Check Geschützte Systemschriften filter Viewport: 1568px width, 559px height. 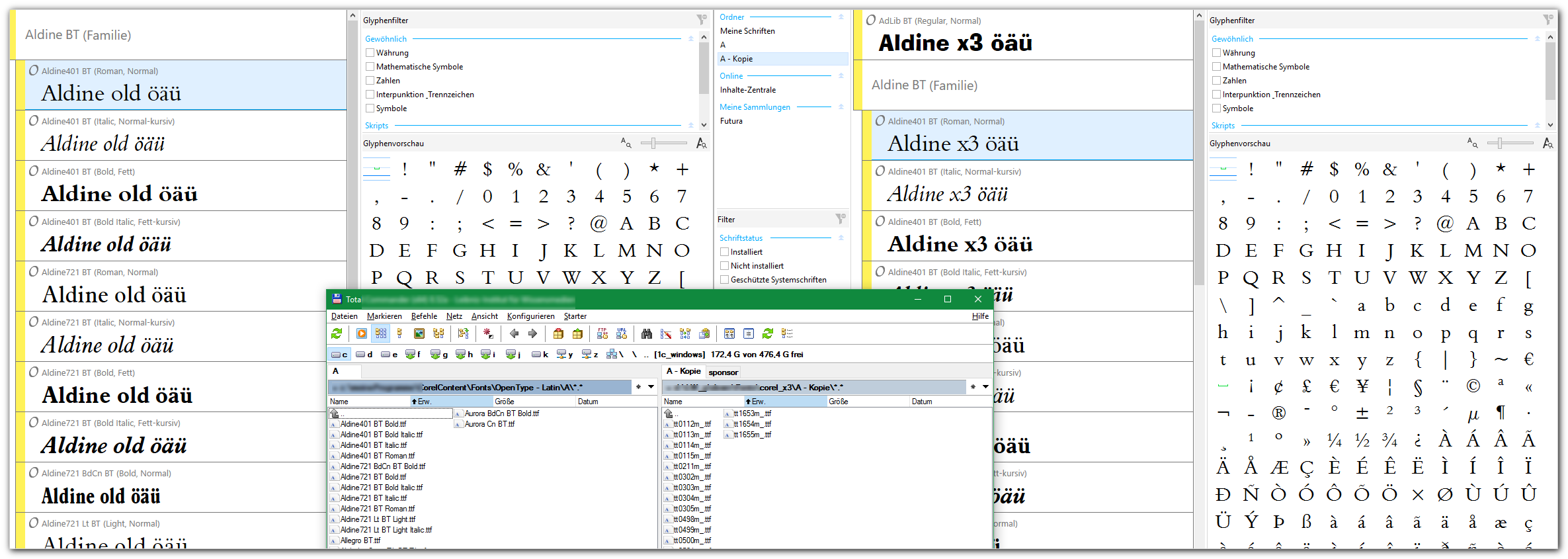pos(725,280)
